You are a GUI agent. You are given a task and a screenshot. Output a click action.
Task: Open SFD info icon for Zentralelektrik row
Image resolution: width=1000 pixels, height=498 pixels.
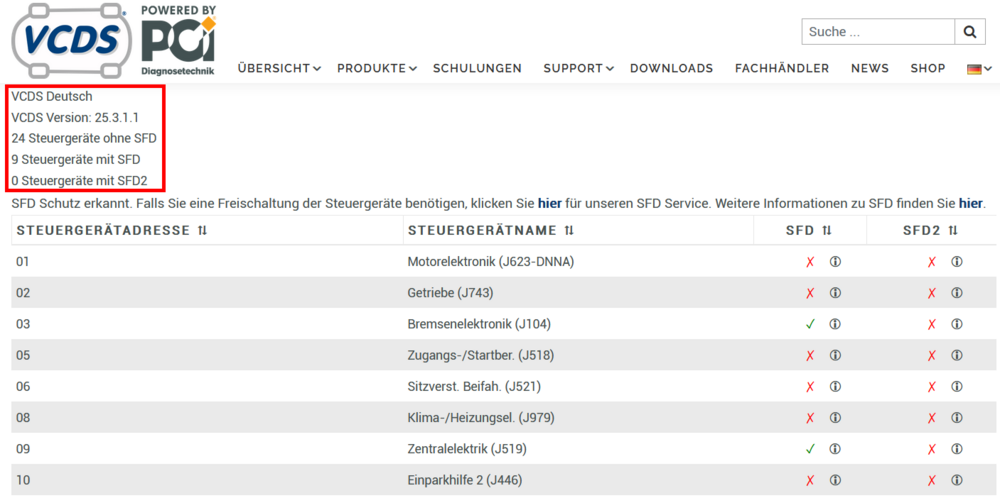[x=835, y=449]
